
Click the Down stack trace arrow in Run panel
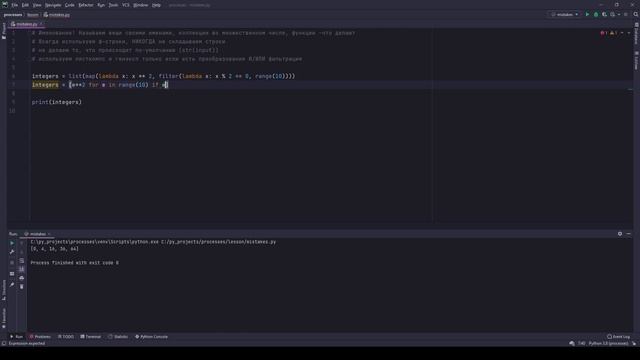[x=22, y=252]
